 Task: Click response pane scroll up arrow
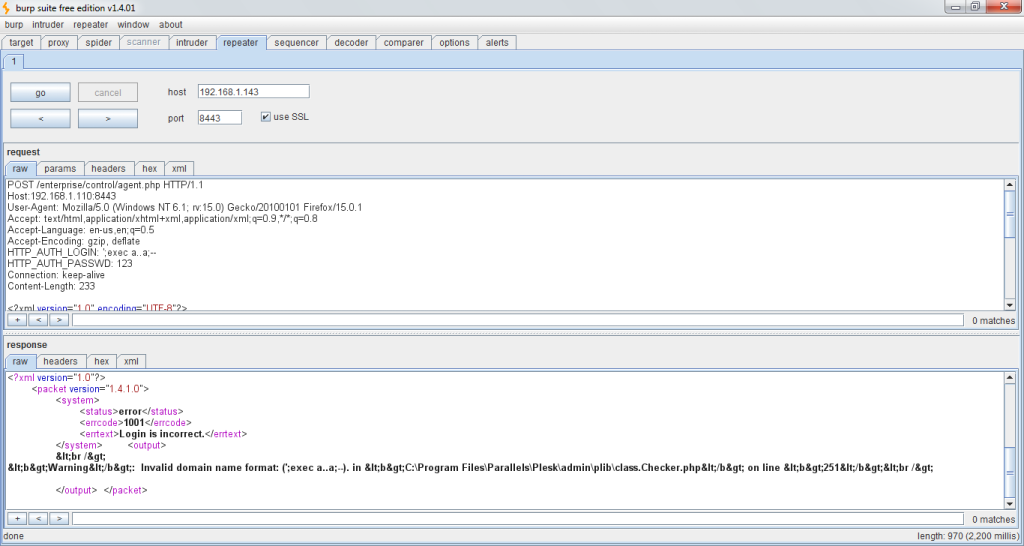click(1010, 377)
